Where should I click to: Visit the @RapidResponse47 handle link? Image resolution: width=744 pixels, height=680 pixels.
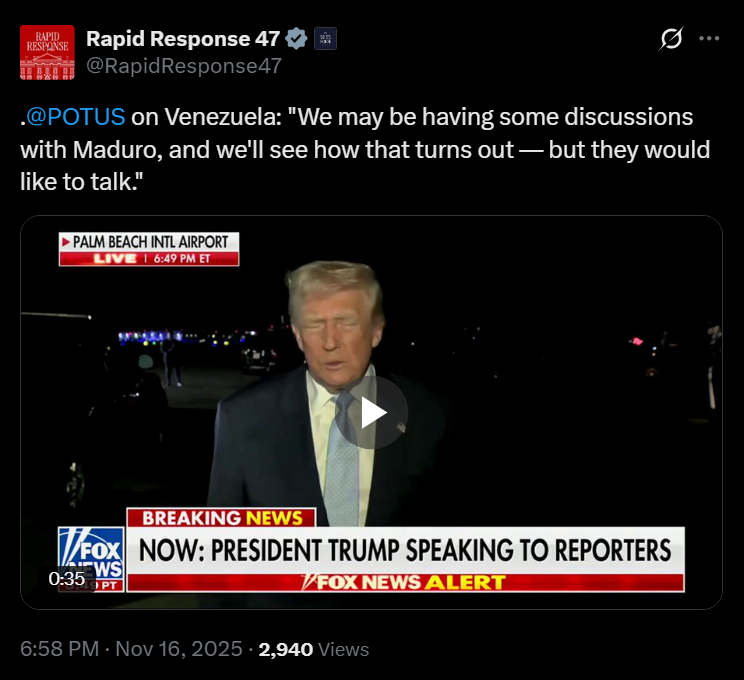[183, 66]
